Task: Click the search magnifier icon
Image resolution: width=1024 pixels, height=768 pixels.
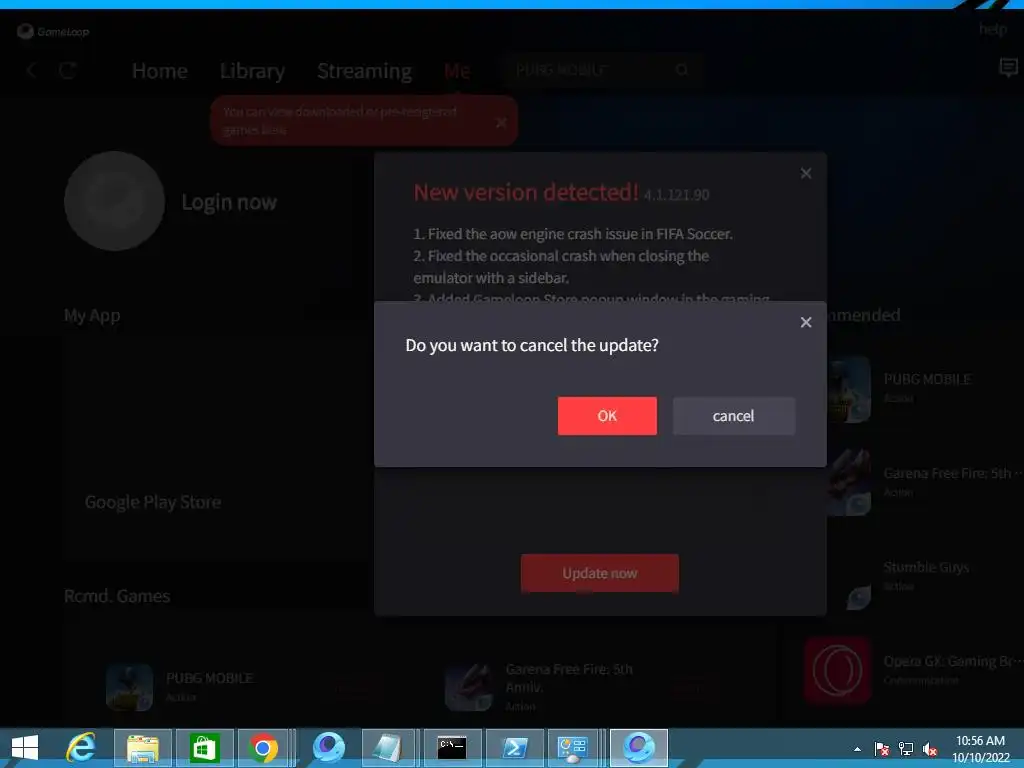Action: pos(682,70)
